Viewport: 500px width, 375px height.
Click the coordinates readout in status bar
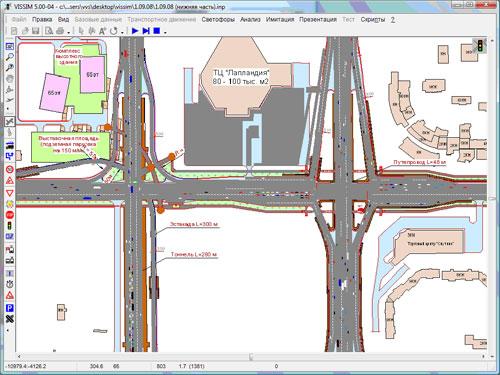(26, 366)
